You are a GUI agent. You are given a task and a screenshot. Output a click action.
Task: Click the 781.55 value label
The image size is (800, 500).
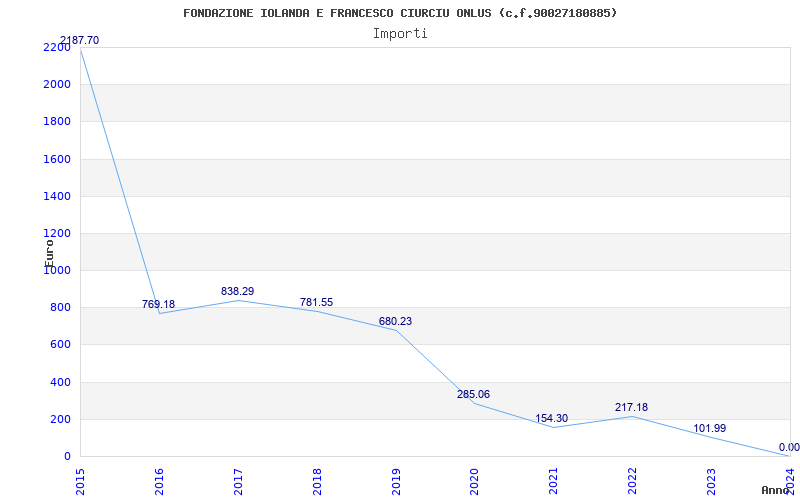316,302
